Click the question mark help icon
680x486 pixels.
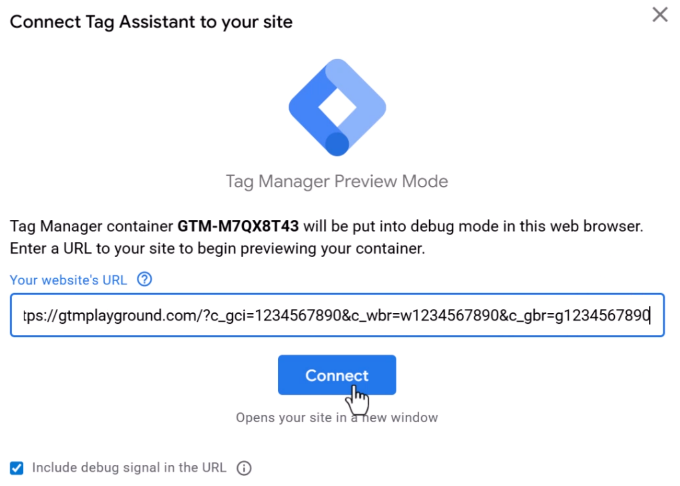[x=144, y=280]
